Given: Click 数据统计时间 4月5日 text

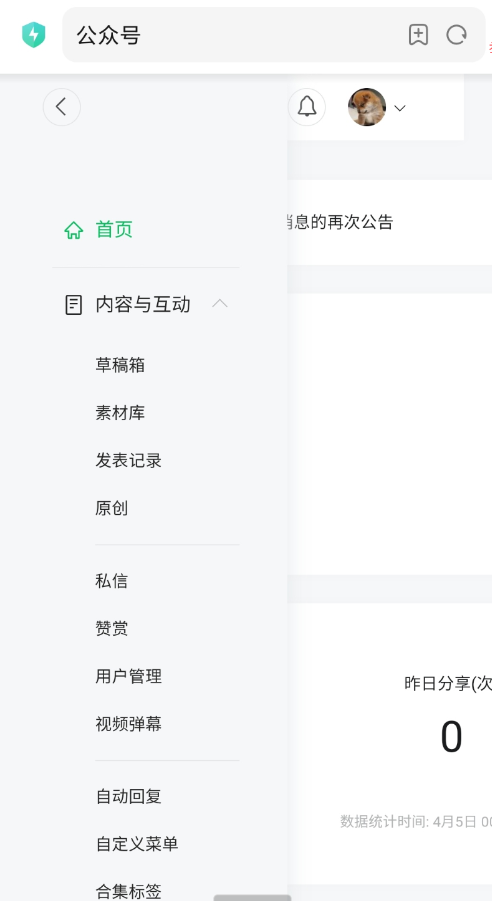Looking at the screenshot, I should pyautogui.click(x=416, y=822).
